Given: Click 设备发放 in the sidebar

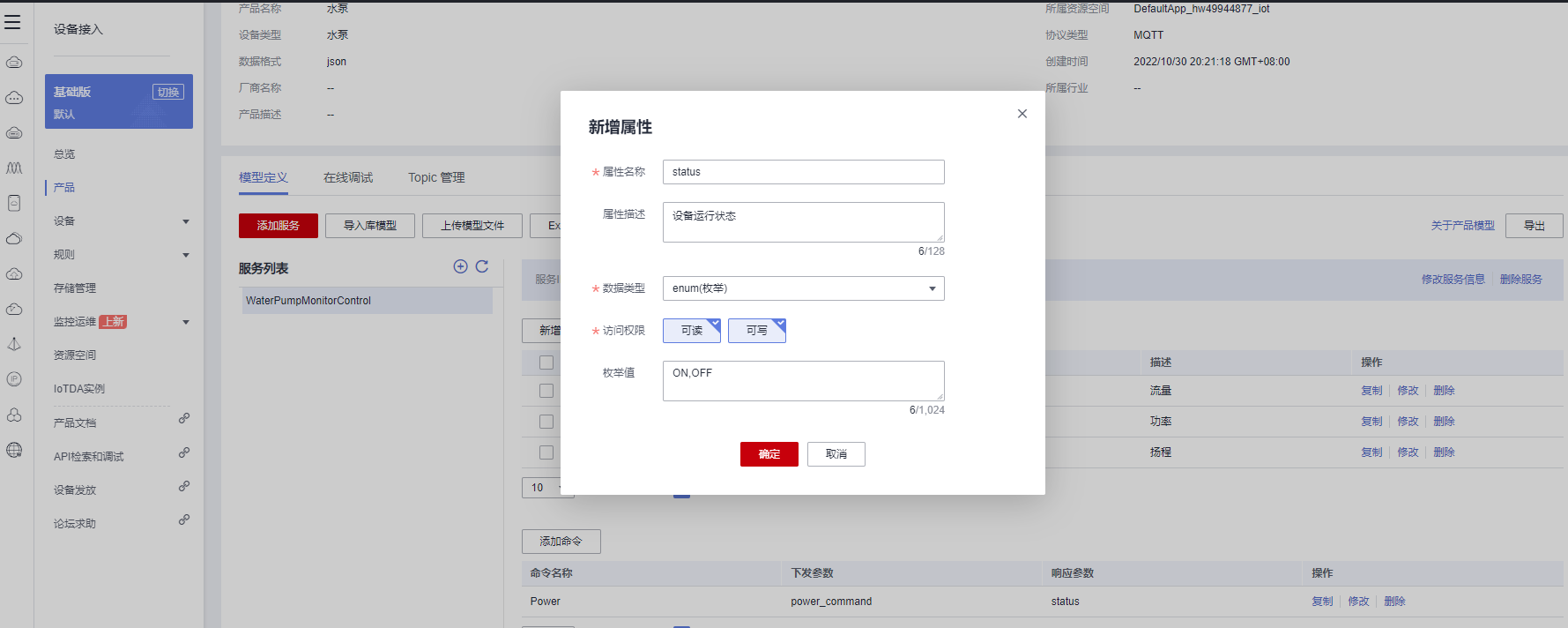Looking at the screenshot, I should pyautogui.click(x=75, y=490).
